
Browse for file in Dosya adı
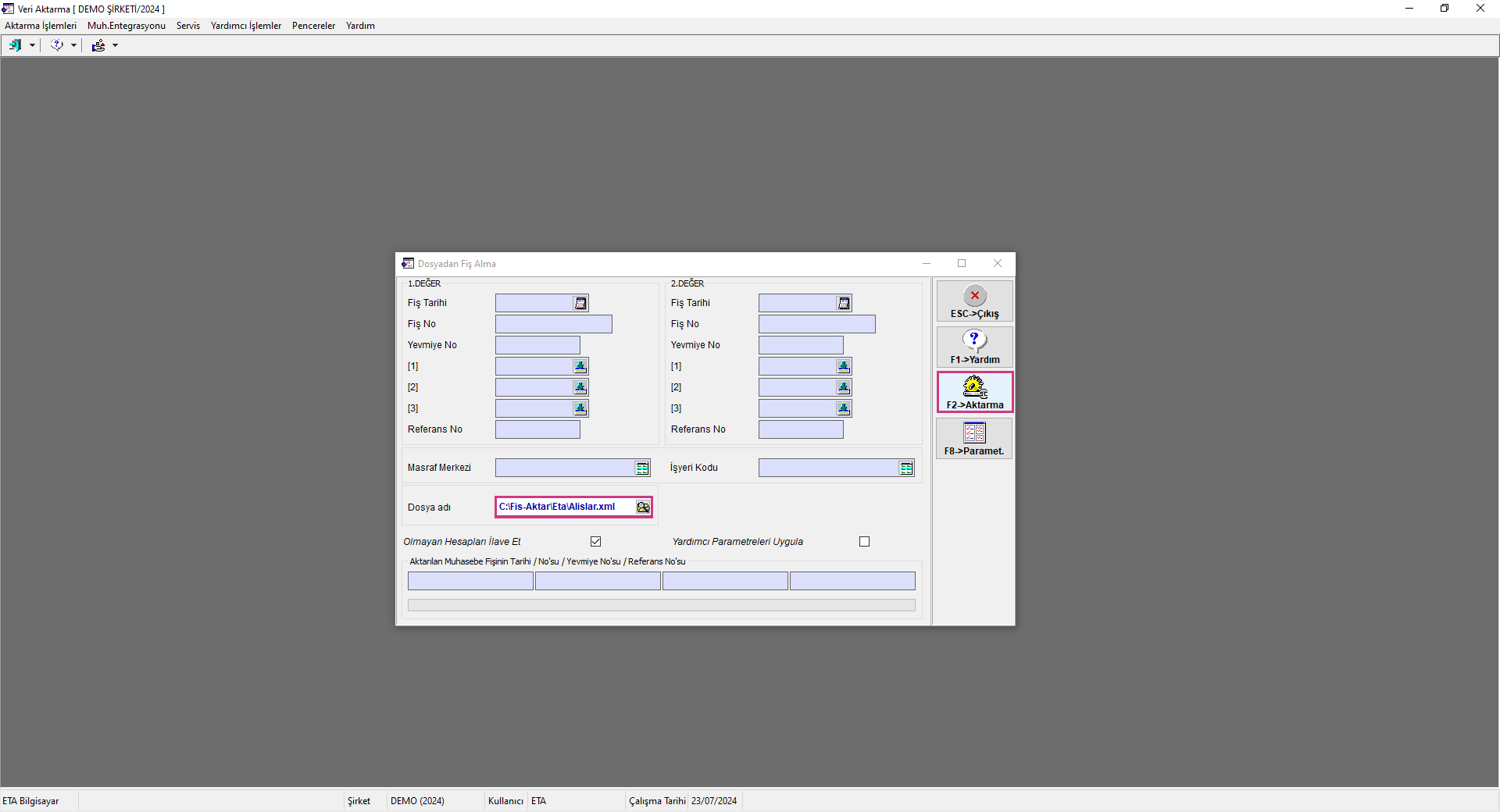coord(643,507)
